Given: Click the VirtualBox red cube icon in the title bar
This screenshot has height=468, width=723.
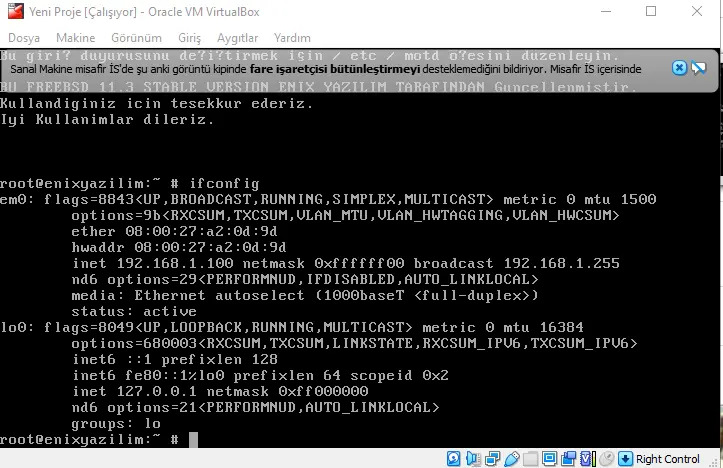Looking at the screenshot, I should coord(16,11).
